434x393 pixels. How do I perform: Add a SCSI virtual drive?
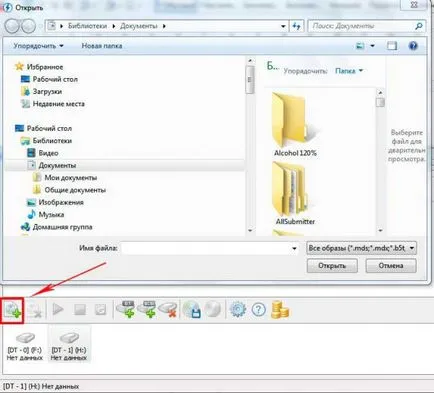click(x=147, y=310)
